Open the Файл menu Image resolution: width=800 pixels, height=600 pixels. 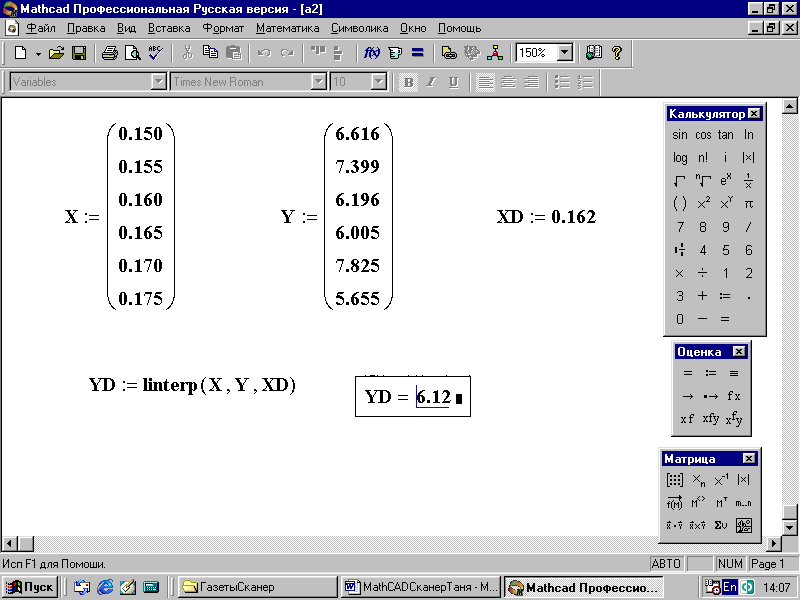(x=41, y=28)
